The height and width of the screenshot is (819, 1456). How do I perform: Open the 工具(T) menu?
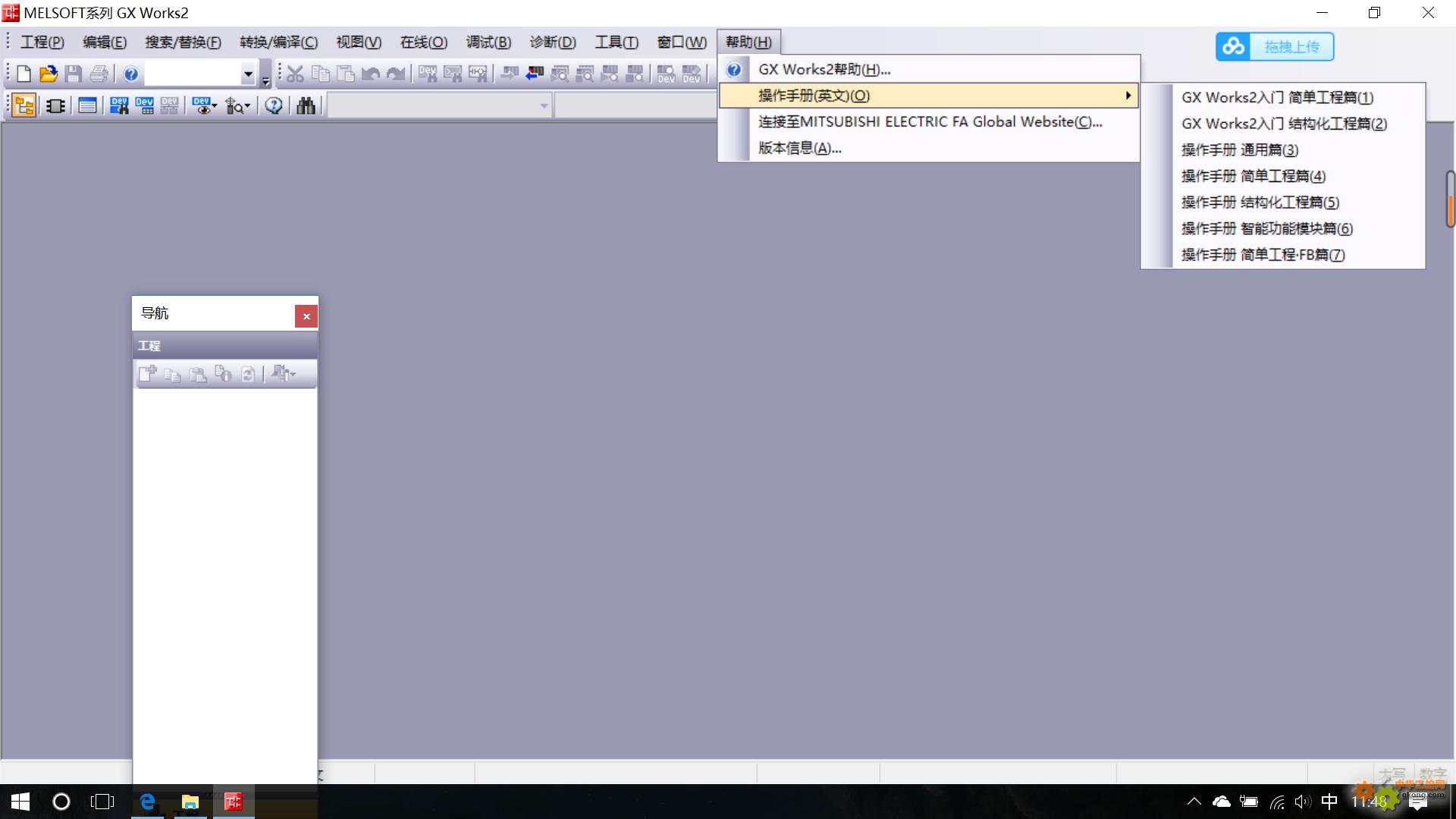tap(617, 42)
